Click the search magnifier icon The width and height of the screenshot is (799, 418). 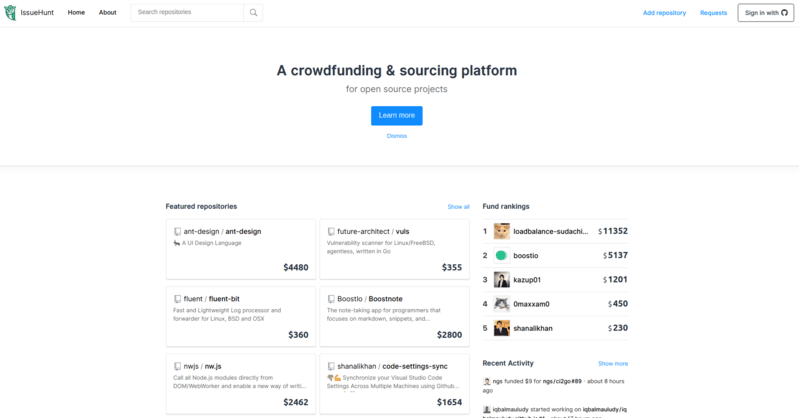point(254,13)
